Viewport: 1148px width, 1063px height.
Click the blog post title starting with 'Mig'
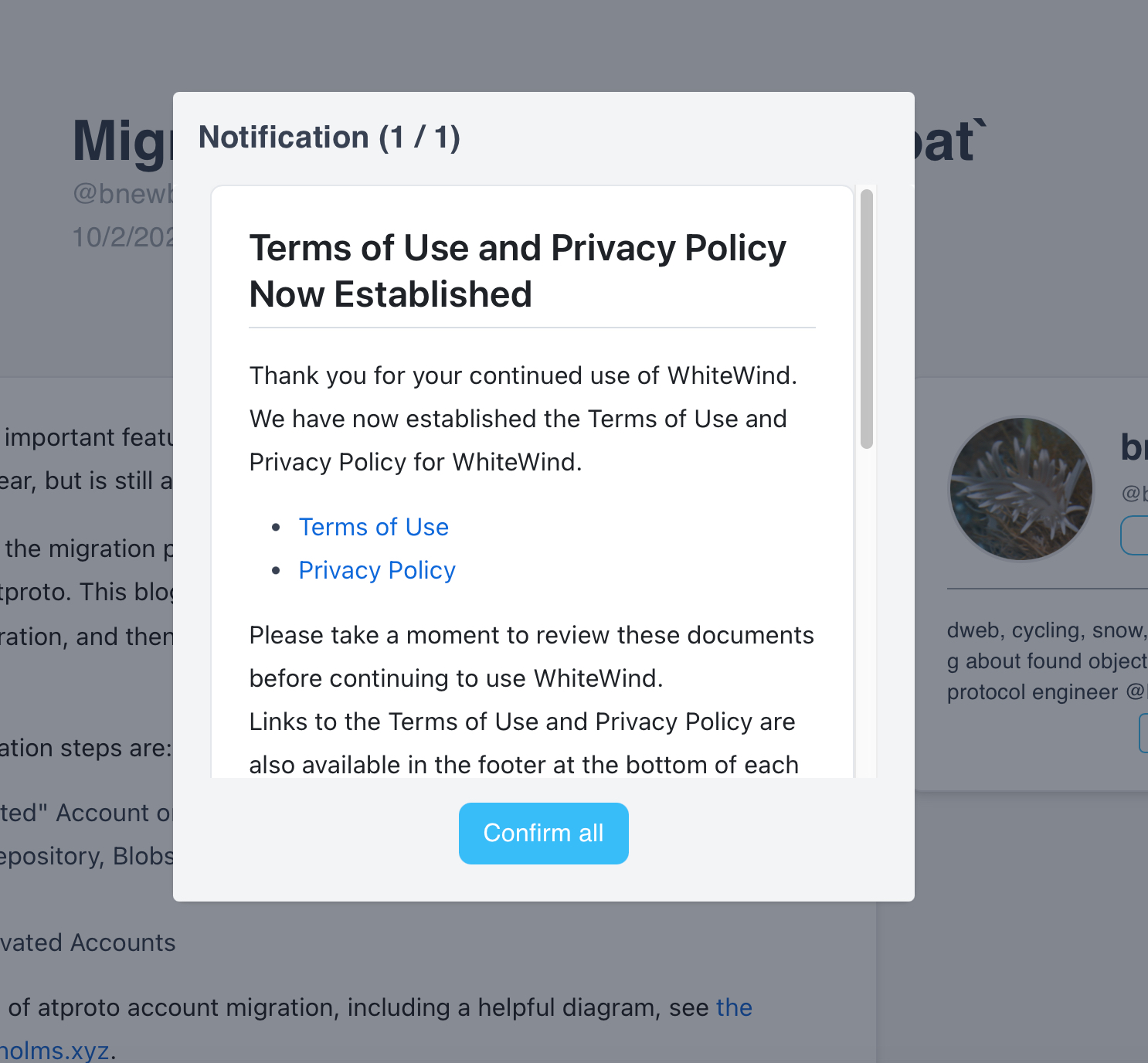click(121, 142)
